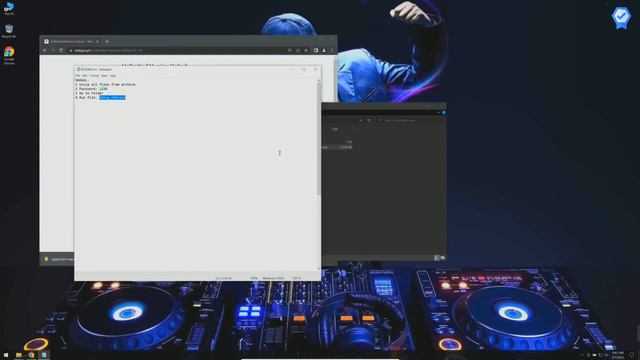Click the blue help icon in the Explorer window
This screenshot has width=640, height=360.
444,113
